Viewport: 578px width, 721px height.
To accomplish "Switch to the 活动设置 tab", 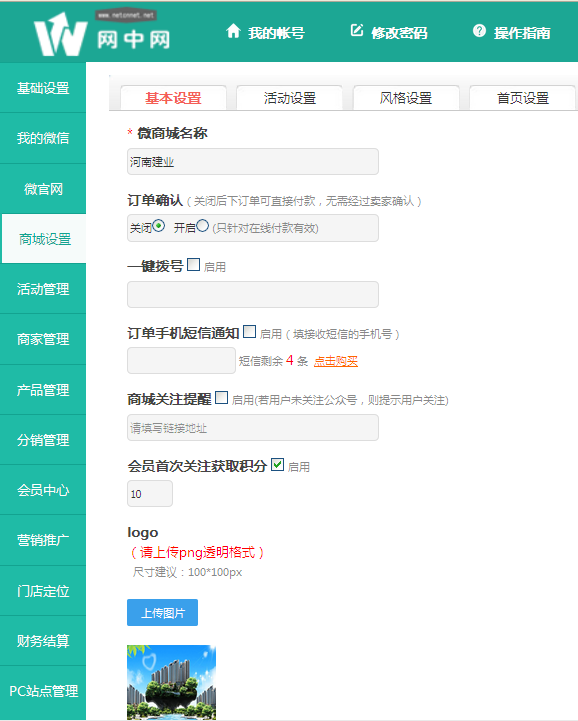I will (289, 98).
